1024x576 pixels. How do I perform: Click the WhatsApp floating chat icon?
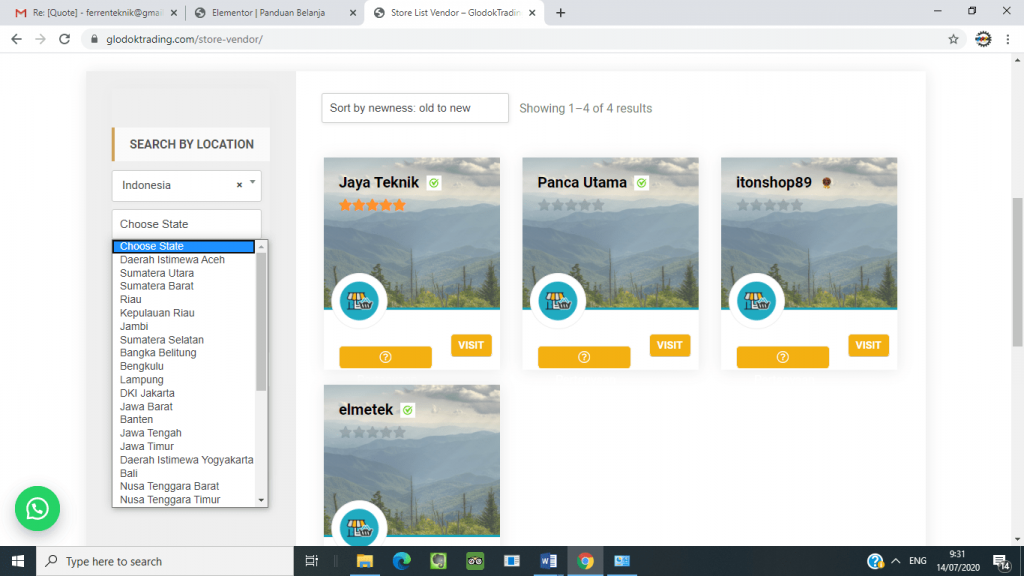tap(37, 510)
